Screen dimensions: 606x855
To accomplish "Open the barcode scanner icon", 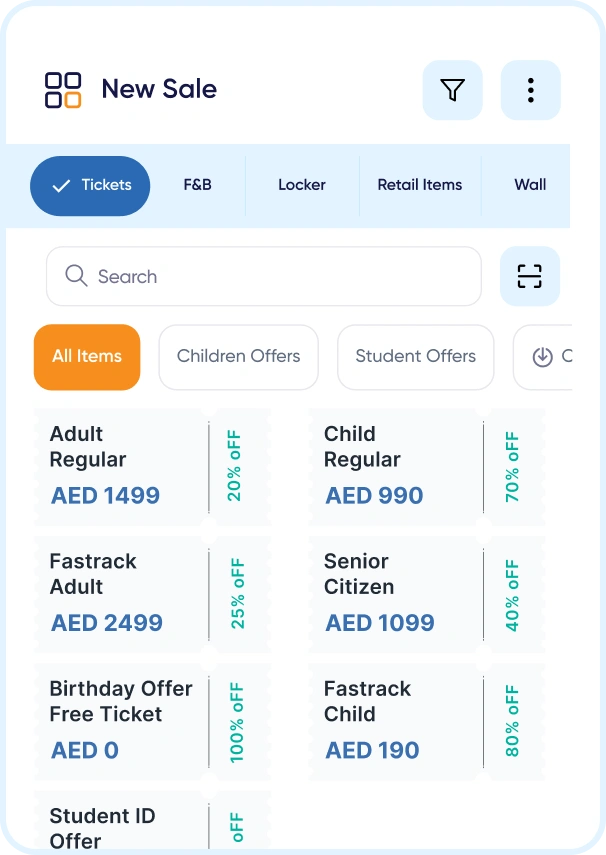I will tap(530, 276).
